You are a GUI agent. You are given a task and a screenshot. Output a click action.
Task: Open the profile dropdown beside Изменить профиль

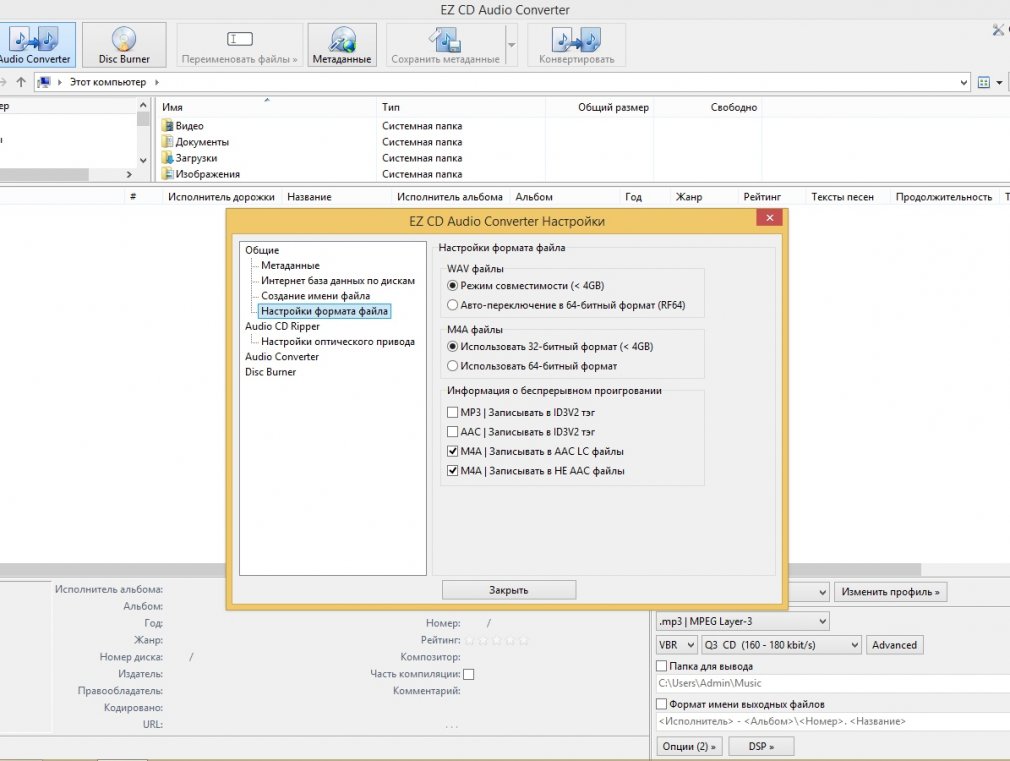tap(823, 592)
